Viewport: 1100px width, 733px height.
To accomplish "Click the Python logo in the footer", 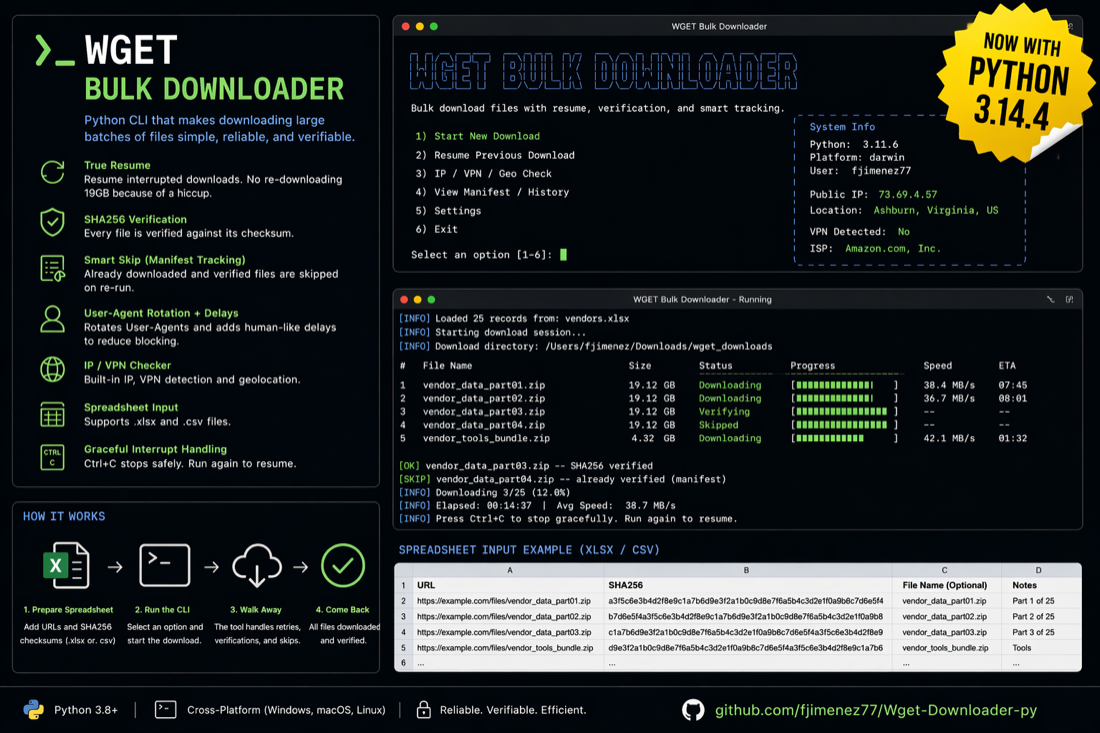I will 32,709.
